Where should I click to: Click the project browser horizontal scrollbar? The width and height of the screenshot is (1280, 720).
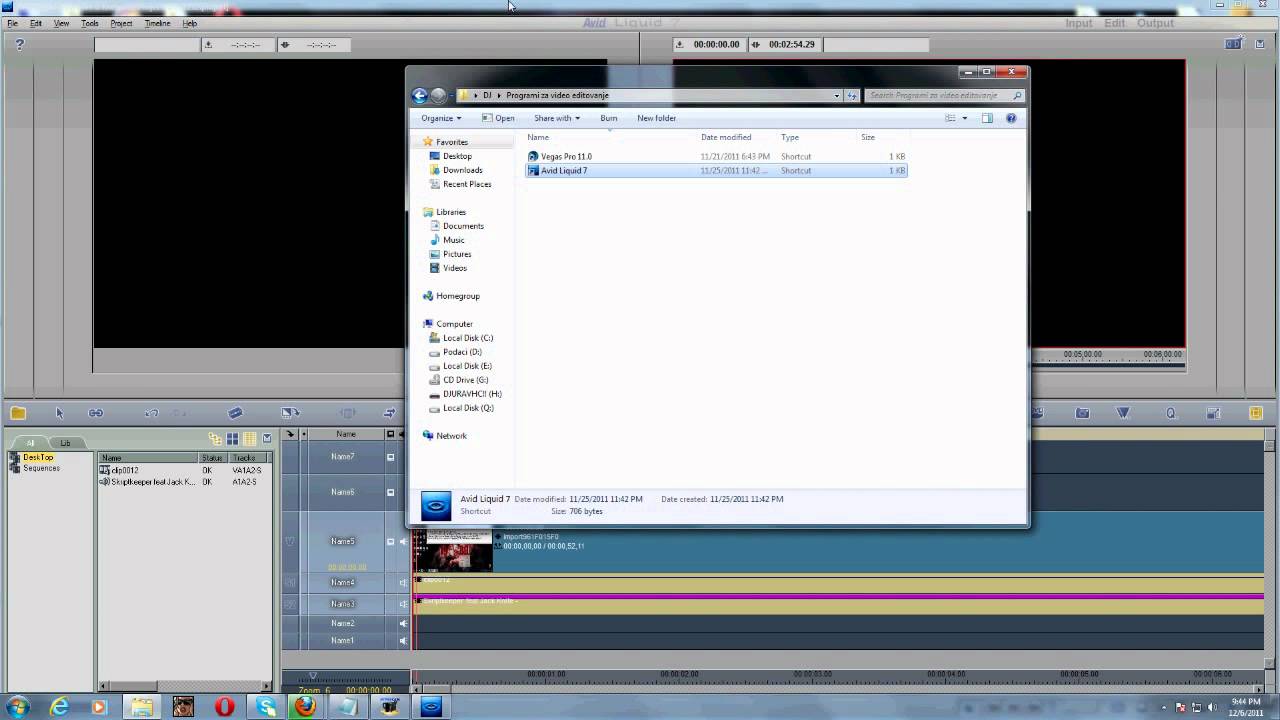tap(183, 687)
